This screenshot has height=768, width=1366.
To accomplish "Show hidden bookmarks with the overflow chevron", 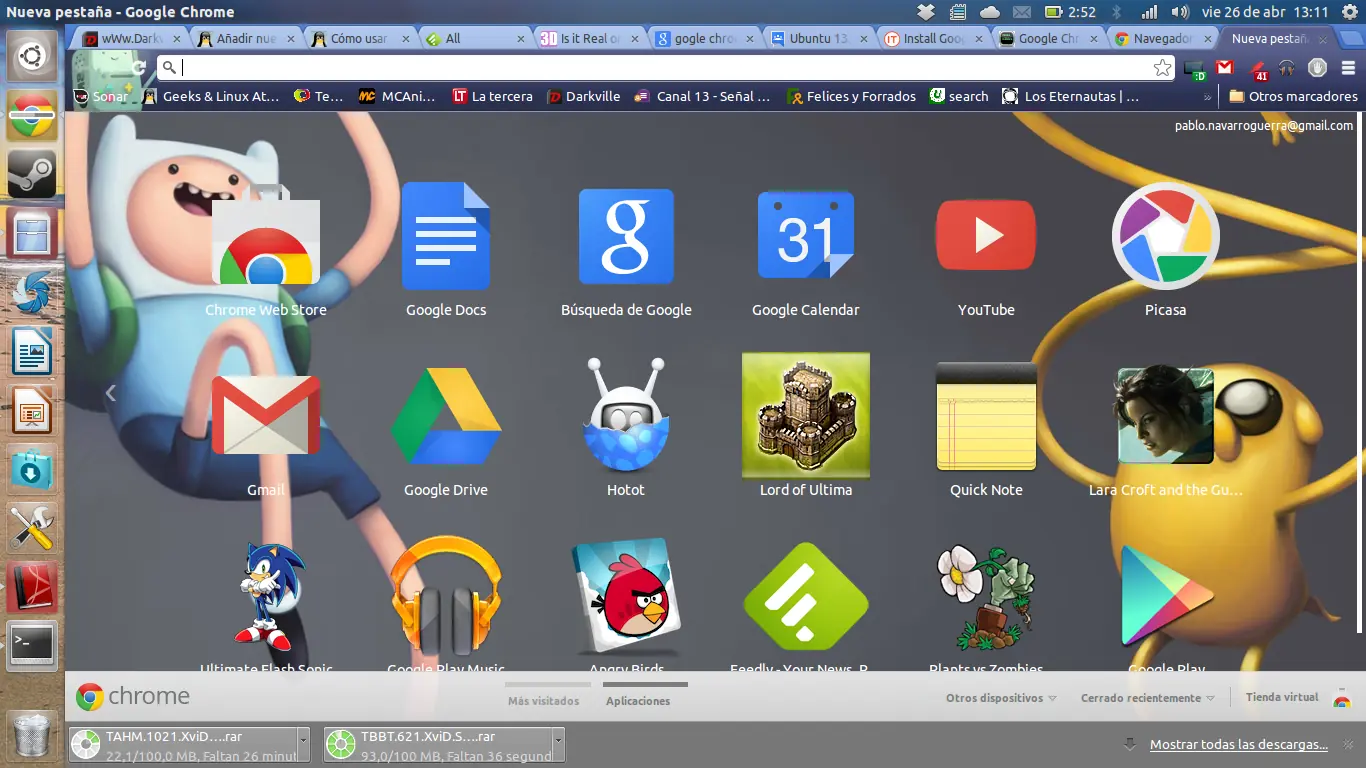I will click(x=1209, y=97).
